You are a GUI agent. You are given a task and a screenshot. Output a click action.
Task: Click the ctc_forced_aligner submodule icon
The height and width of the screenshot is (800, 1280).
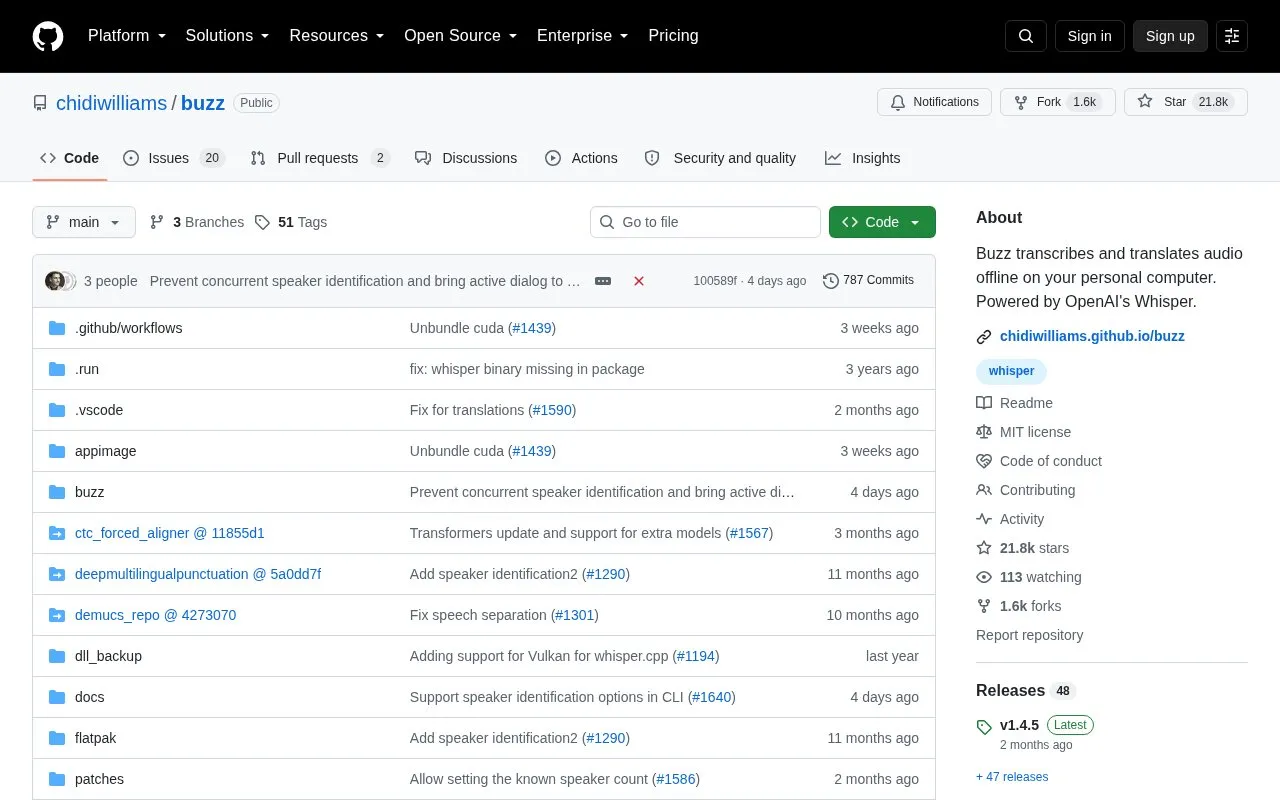click(x=57, y=533)
